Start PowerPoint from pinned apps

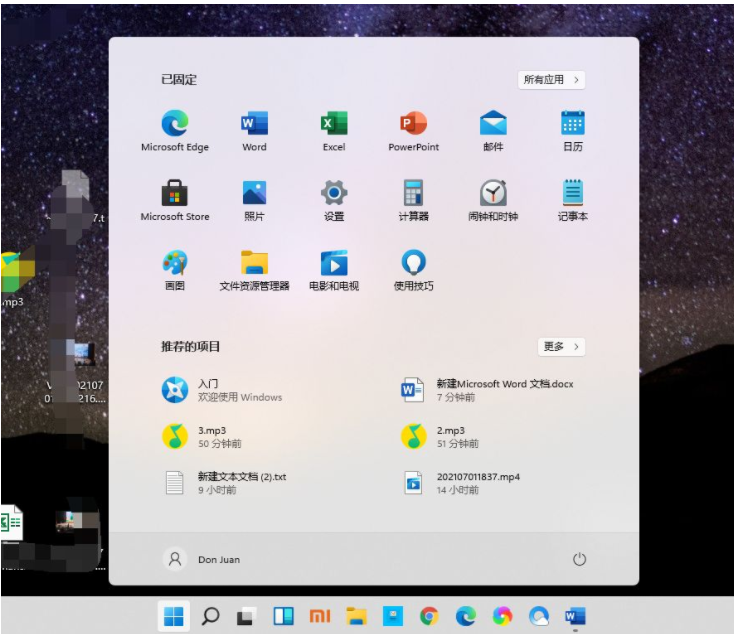[414, 124]
